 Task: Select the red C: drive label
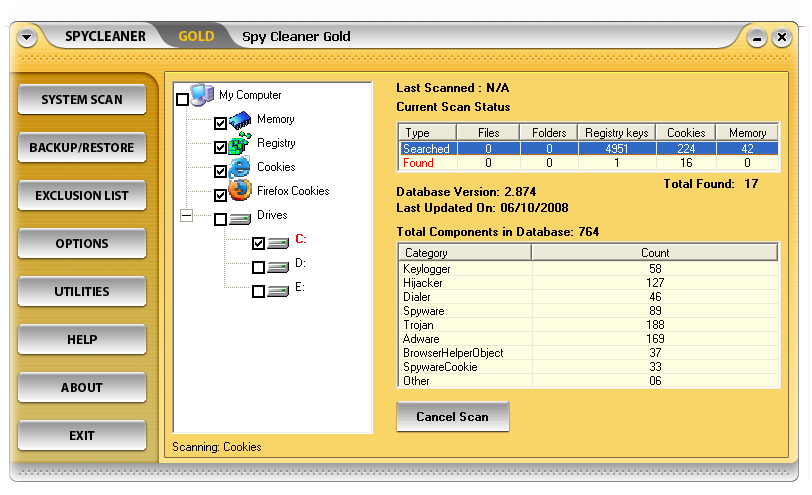click(x=301, y=239)
